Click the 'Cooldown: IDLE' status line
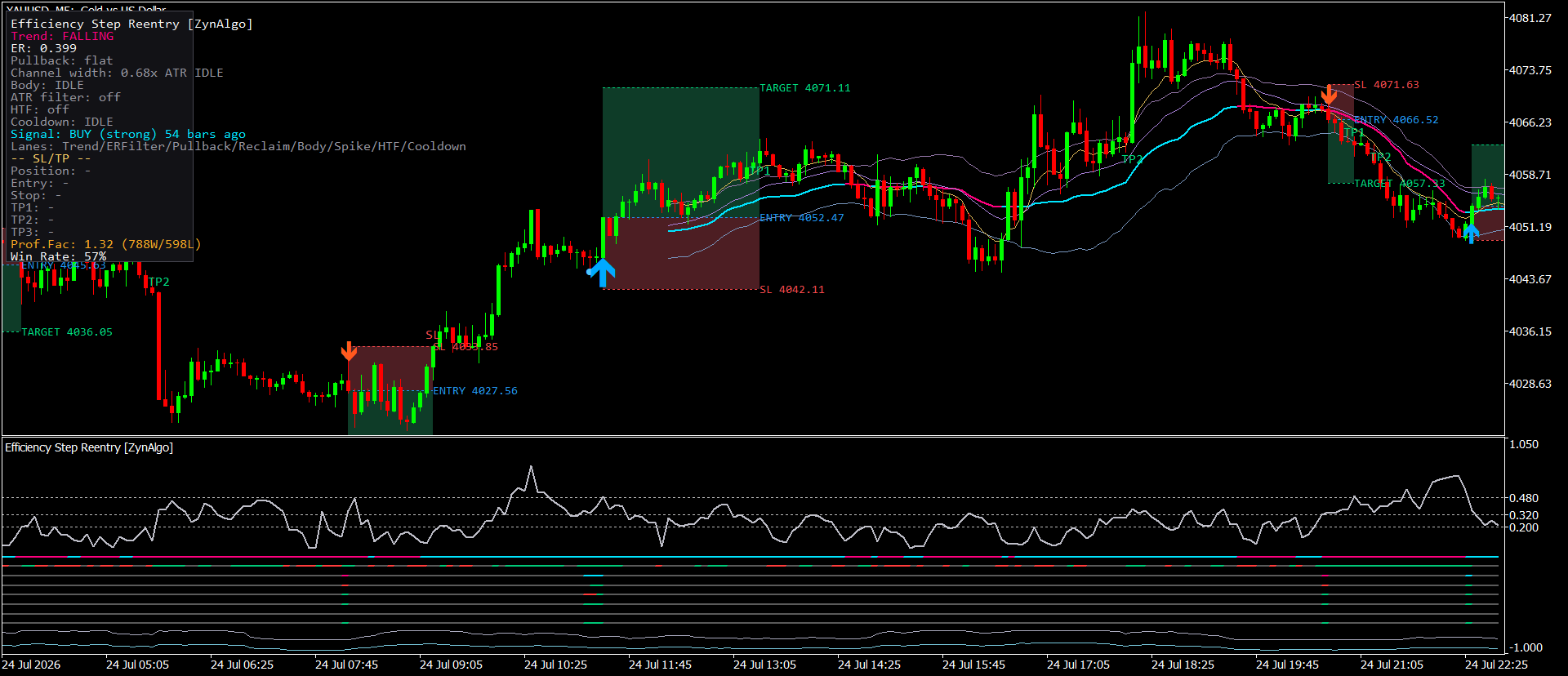Image resolution: width=1568 pixels, height=676 pixels. click(x=62, y=122)
